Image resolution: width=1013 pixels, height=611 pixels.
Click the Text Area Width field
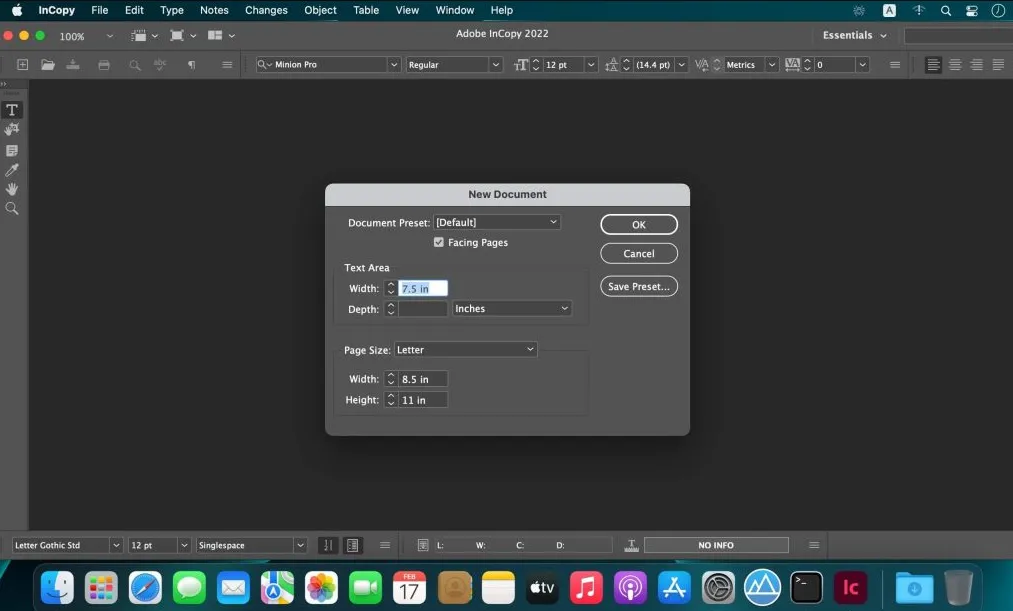[x=423, y=288]
